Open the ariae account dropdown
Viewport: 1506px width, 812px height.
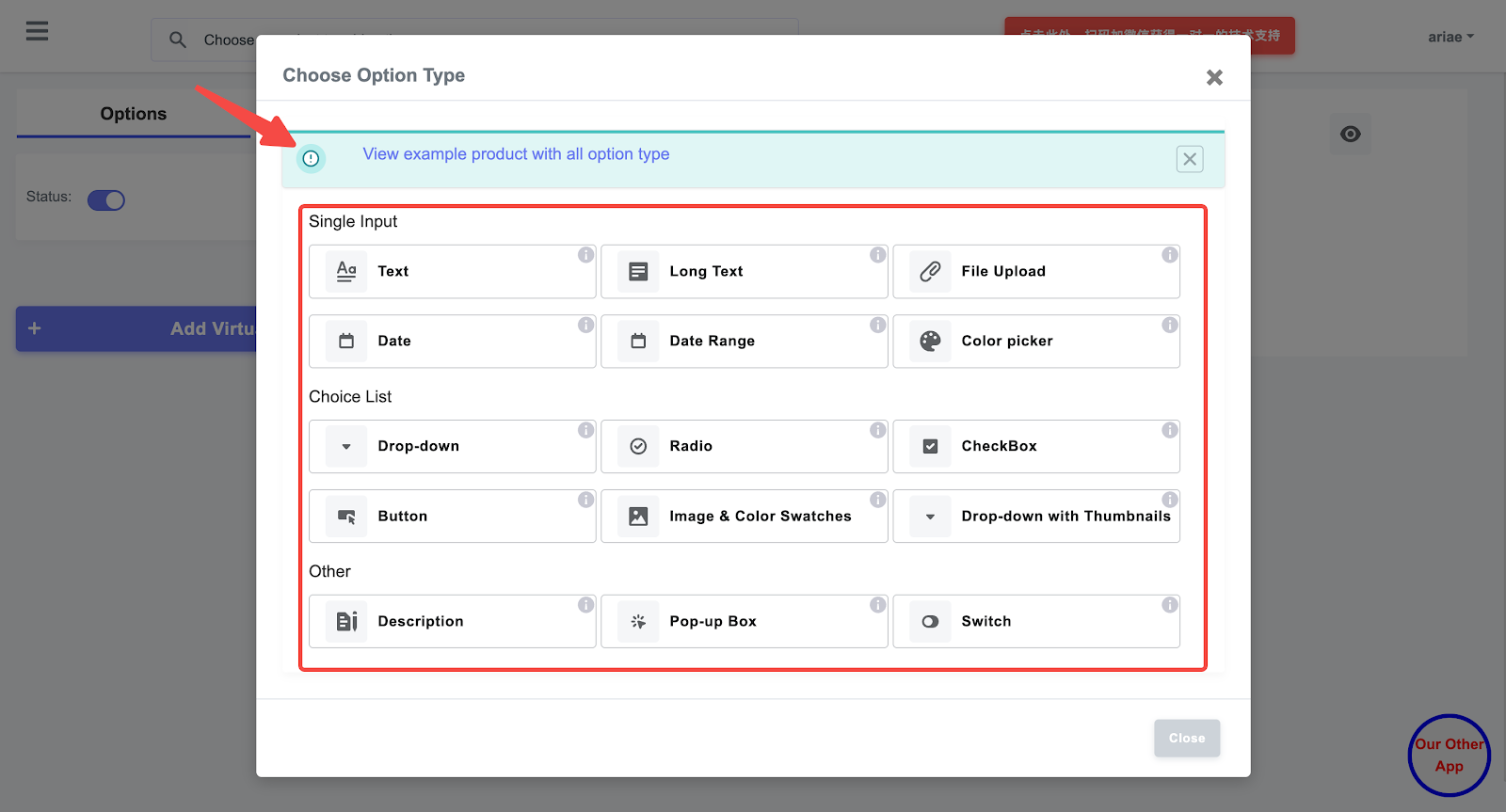1450,38
